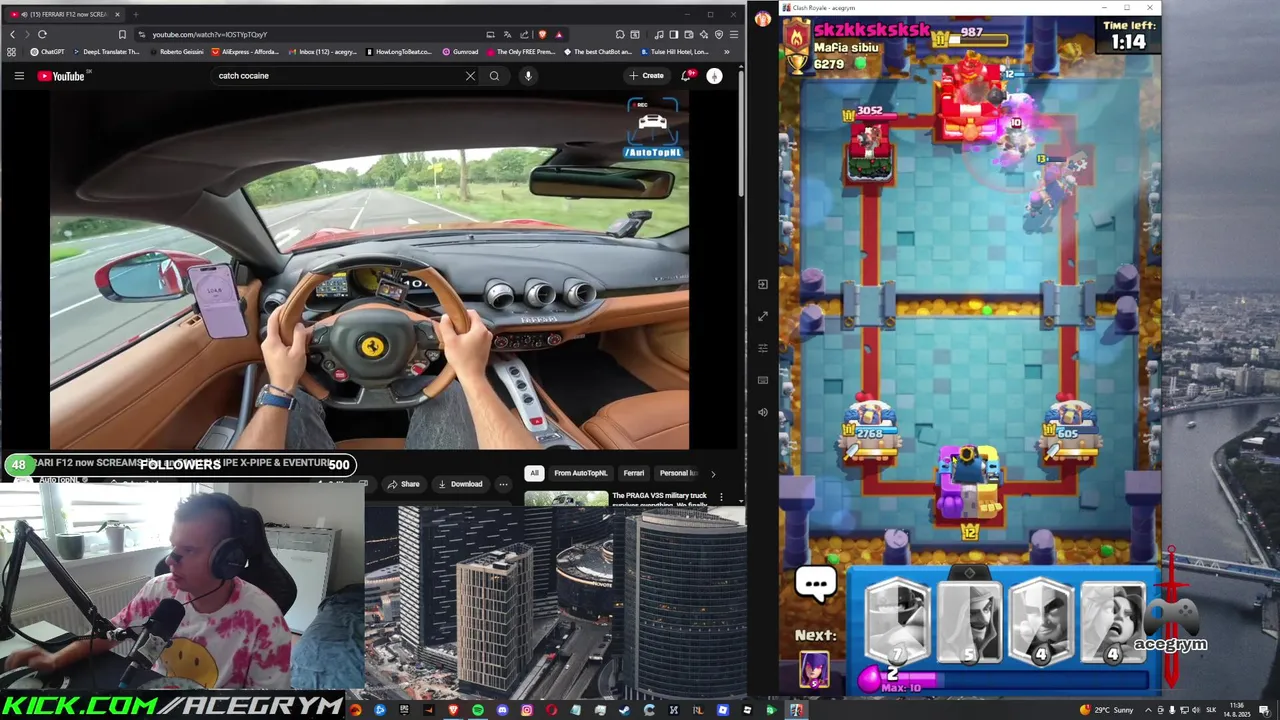Click the Ferrari video player

(x=369, y=271)
